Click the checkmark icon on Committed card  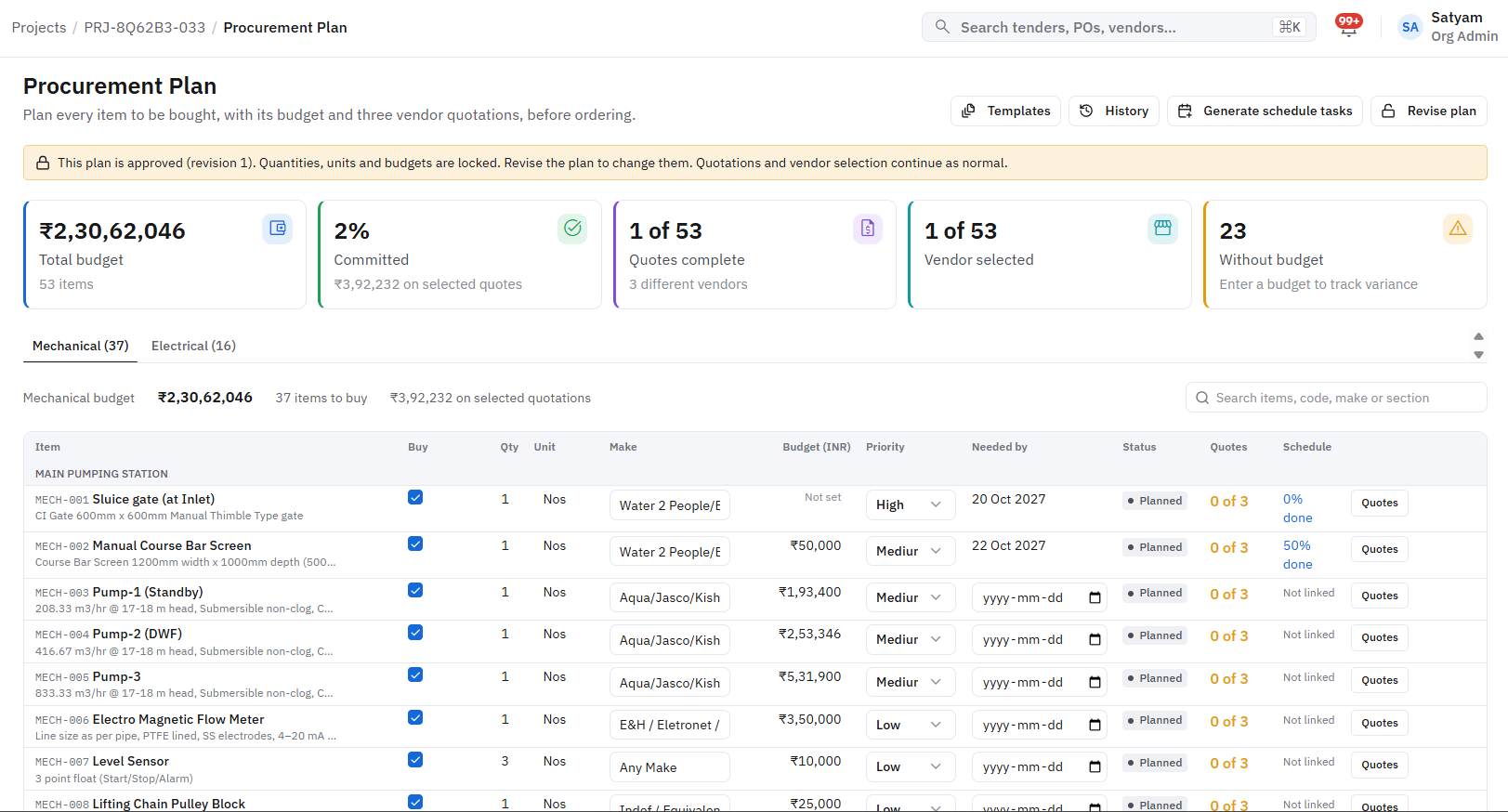coord(572,229)
